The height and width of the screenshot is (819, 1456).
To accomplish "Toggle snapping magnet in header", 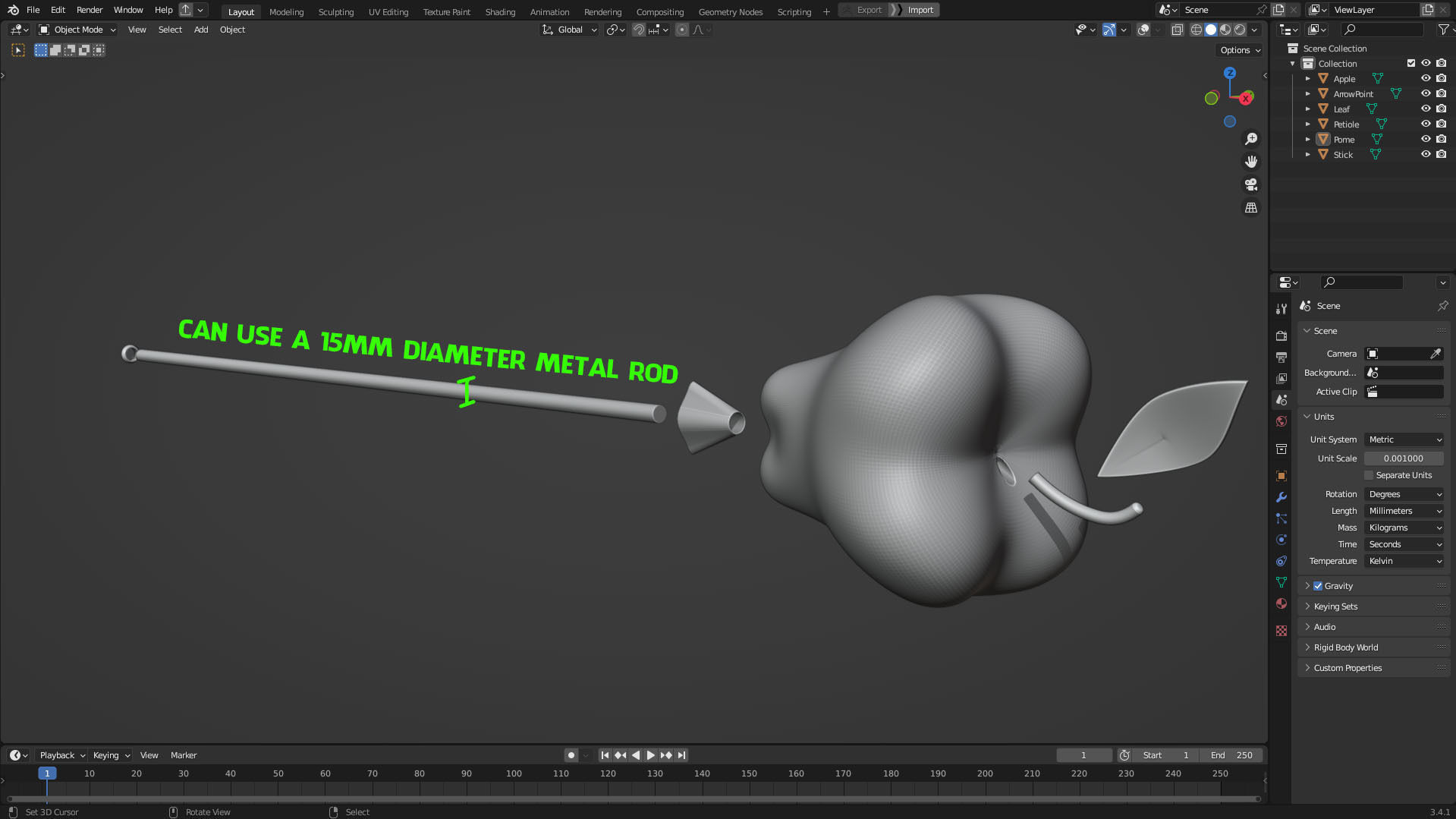I will tap(639, 30).
